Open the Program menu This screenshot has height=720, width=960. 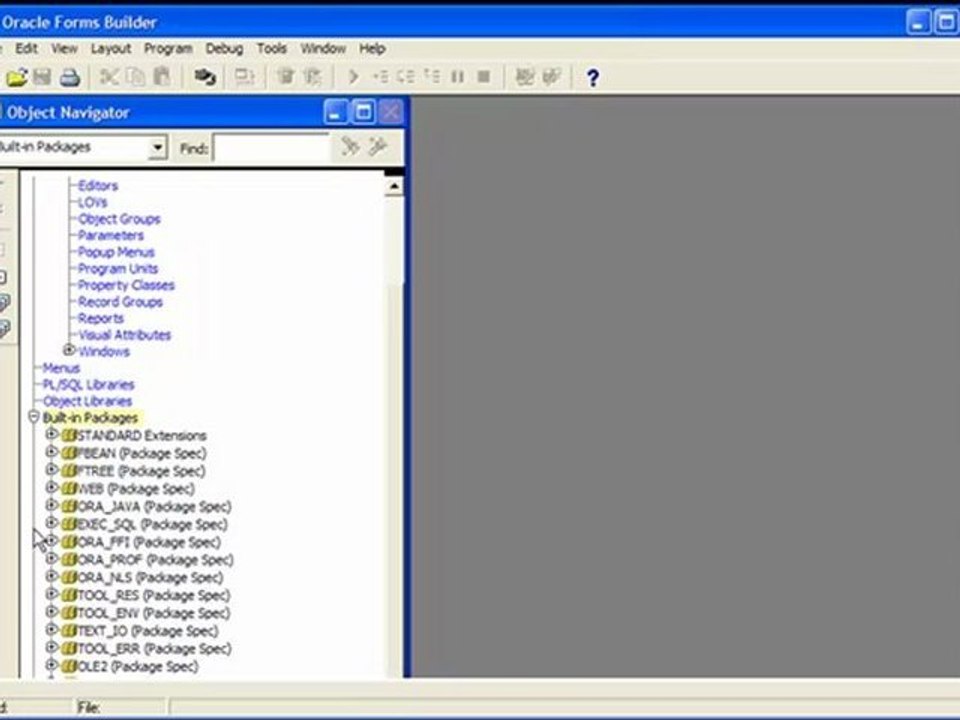click(168, 48)
